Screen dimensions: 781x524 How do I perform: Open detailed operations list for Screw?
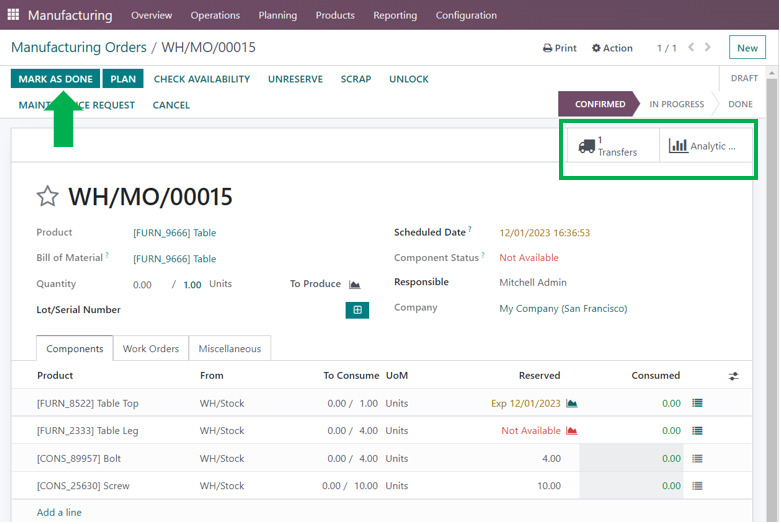point(697,486)
